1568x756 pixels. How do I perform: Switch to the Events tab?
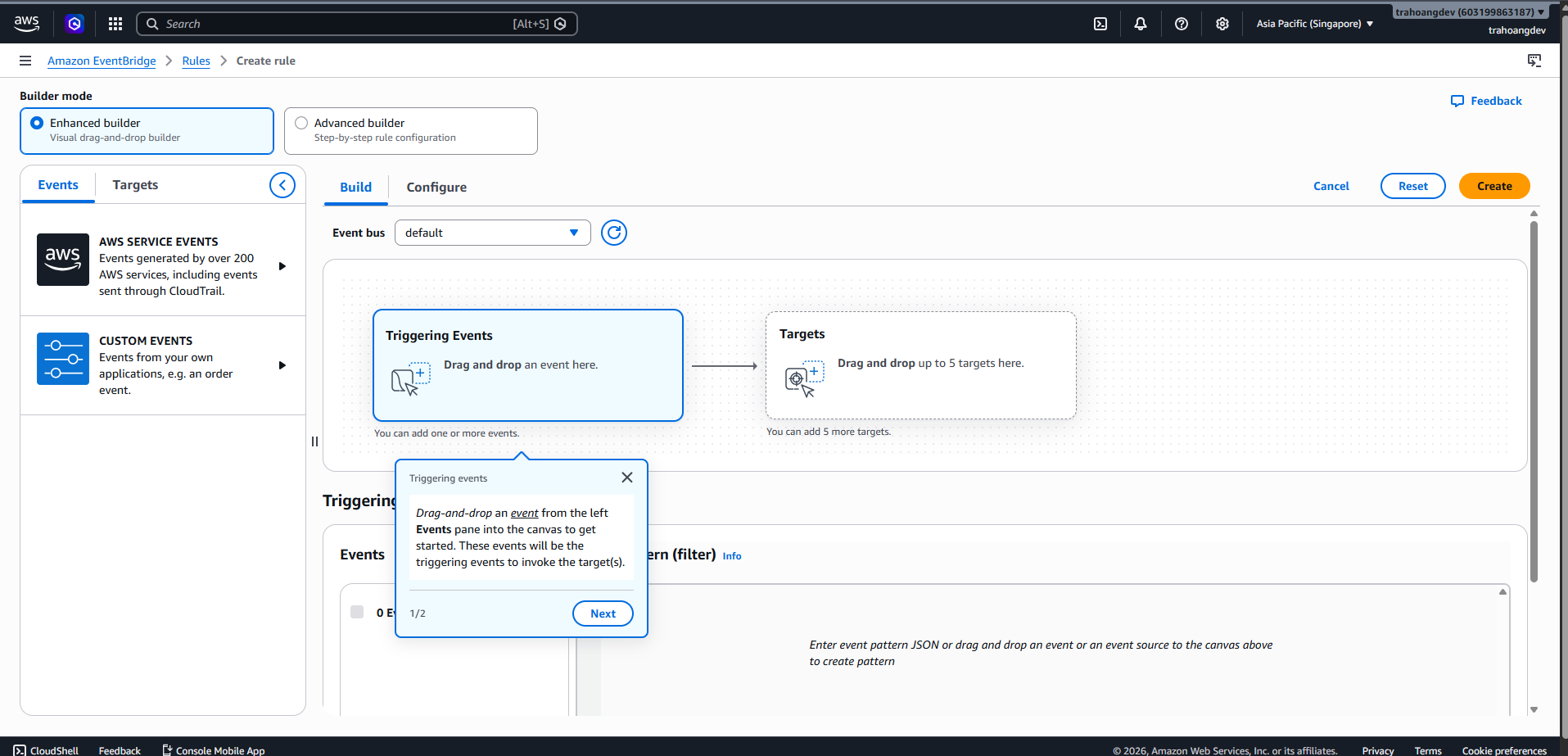coord(58,185)
